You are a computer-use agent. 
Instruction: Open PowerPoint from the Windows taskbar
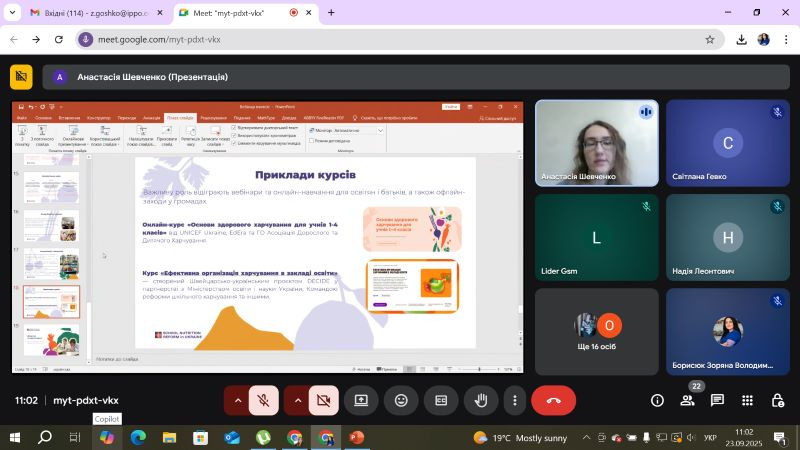[x=356, y=437]
